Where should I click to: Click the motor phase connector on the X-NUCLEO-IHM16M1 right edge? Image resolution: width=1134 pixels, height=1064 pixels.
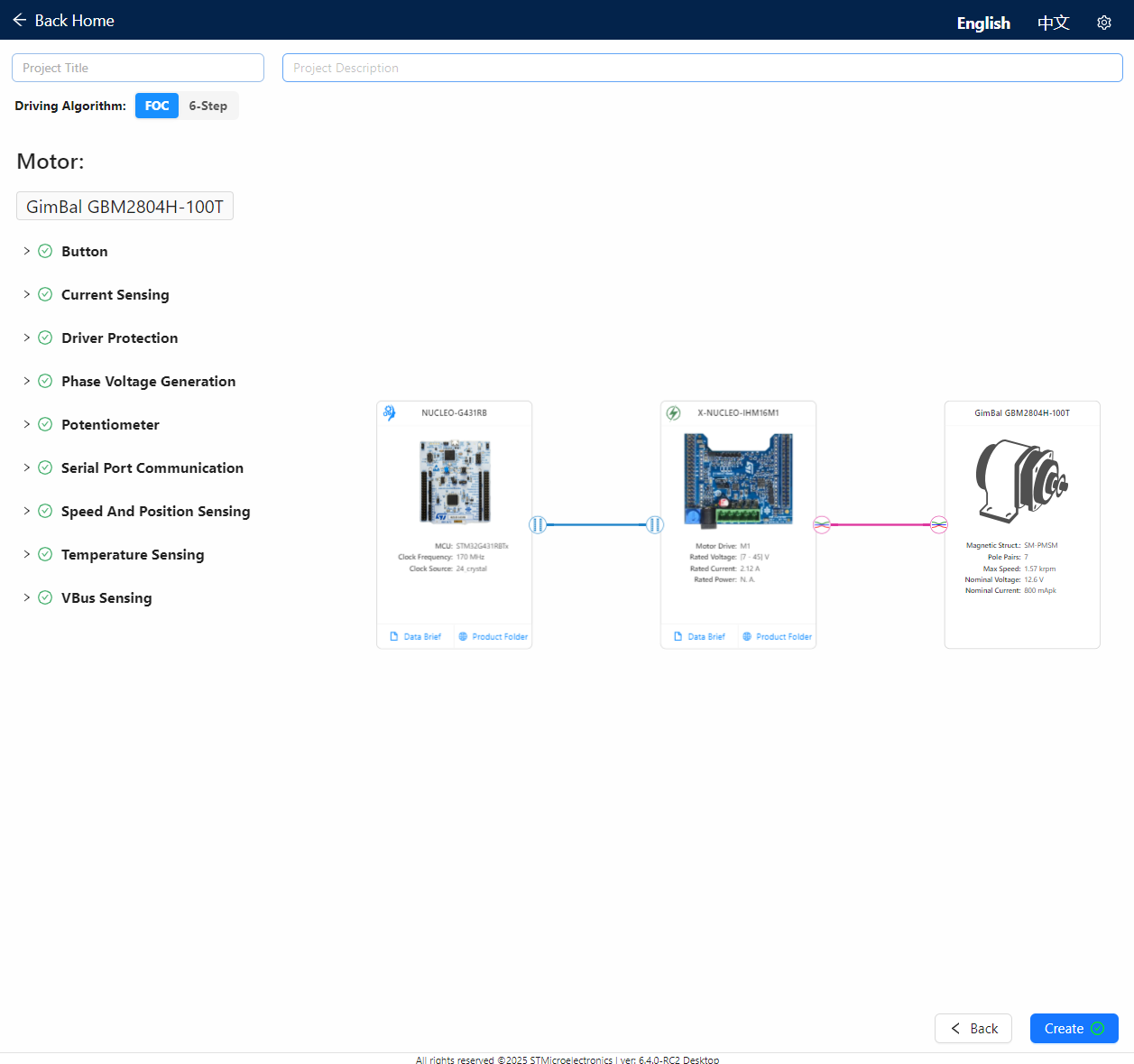[x=822, y=524]
